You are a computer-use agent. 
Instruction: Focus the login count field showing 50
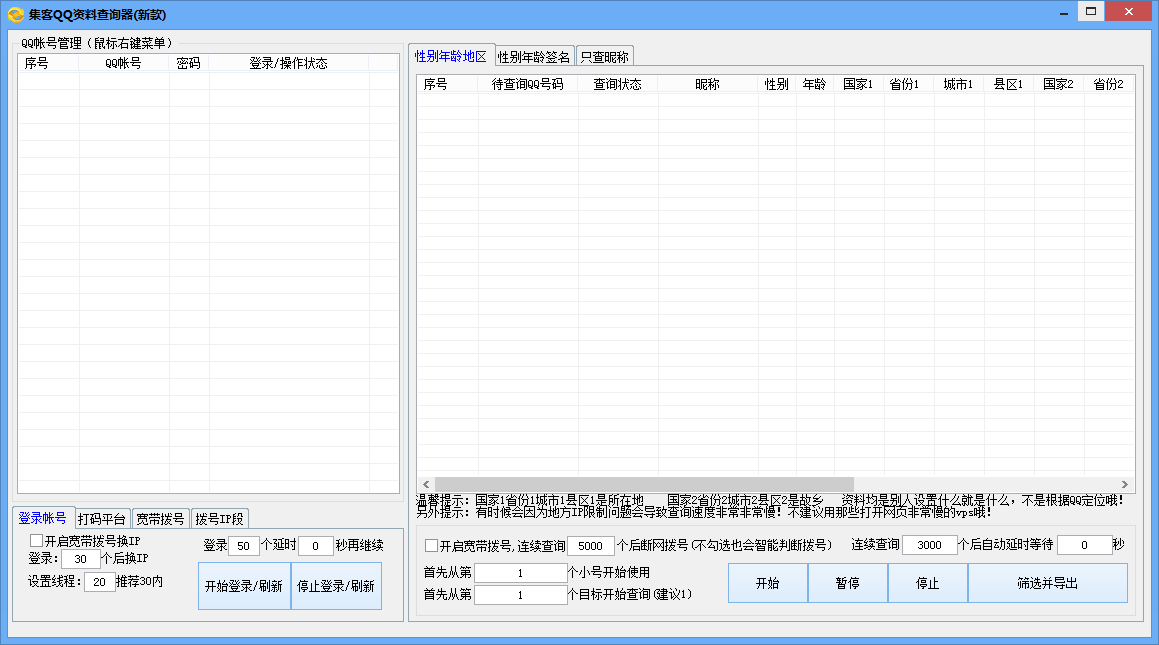click(x=244, y=546)
